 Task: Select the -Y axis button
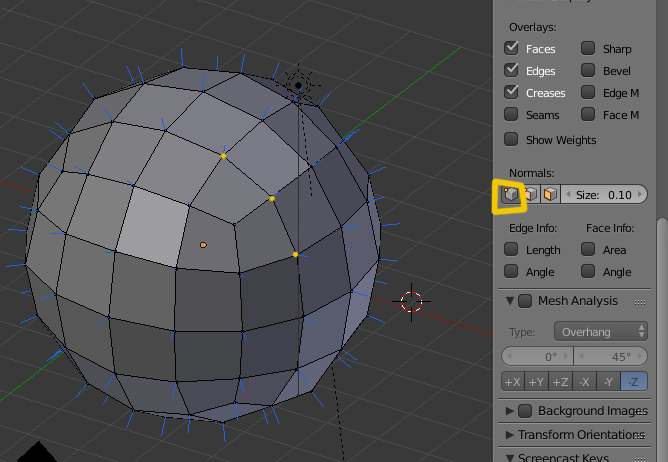[608, 381]
